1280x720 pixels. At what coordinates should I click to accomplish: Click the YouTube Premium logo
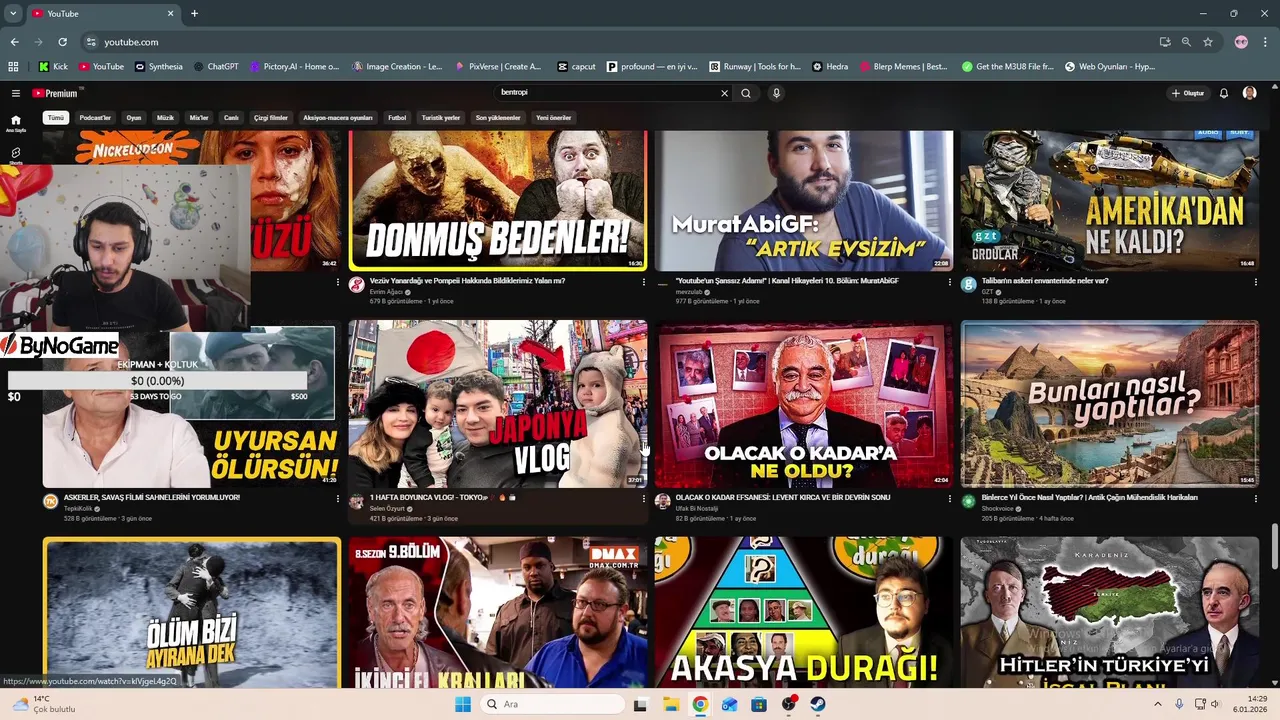coord(55,93)
